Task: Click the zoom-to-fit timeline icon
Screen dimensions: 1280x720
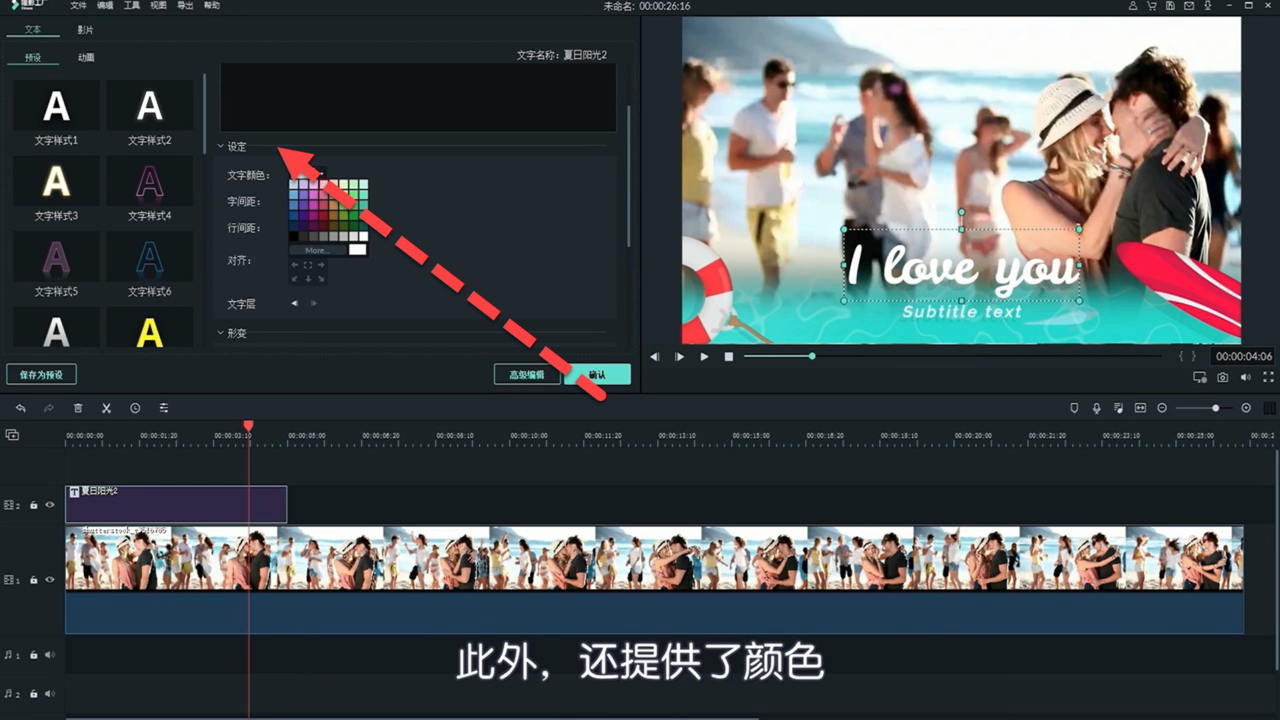Action: pos(1140,408)
